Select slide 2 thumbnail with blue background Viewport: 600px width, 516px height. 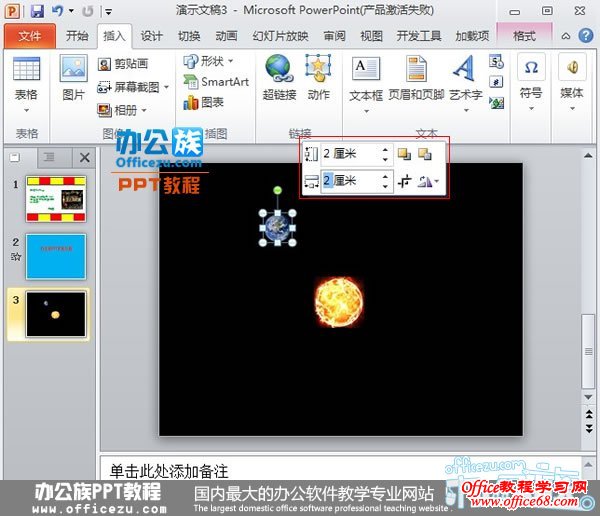click(56, 257)
